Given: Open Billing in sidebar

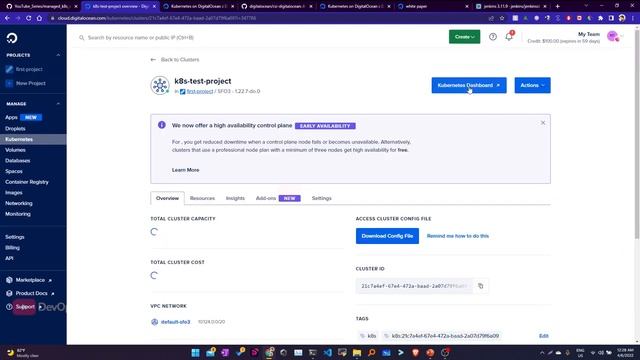Looking at the screenshot, I should (x=12, y=247).
